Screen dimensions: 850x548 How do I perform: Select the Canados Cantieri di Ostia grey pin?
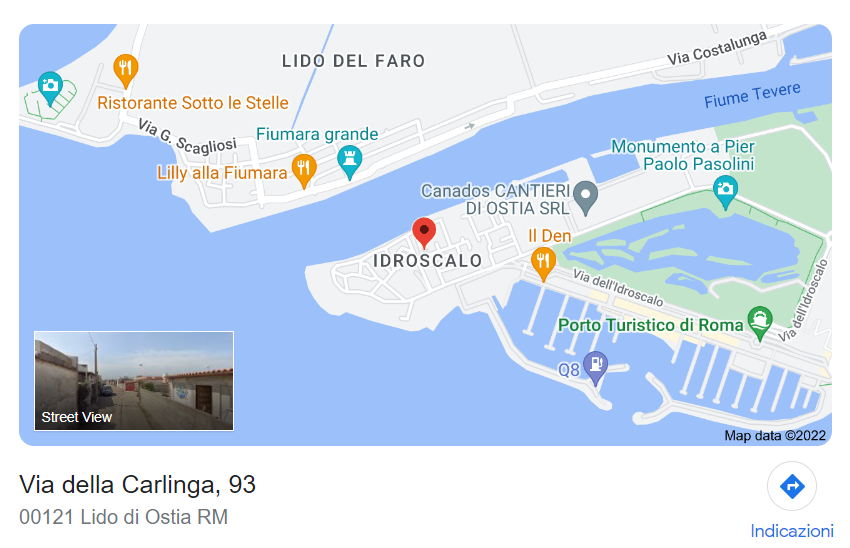pyautogui.click(x=586, y=198)
